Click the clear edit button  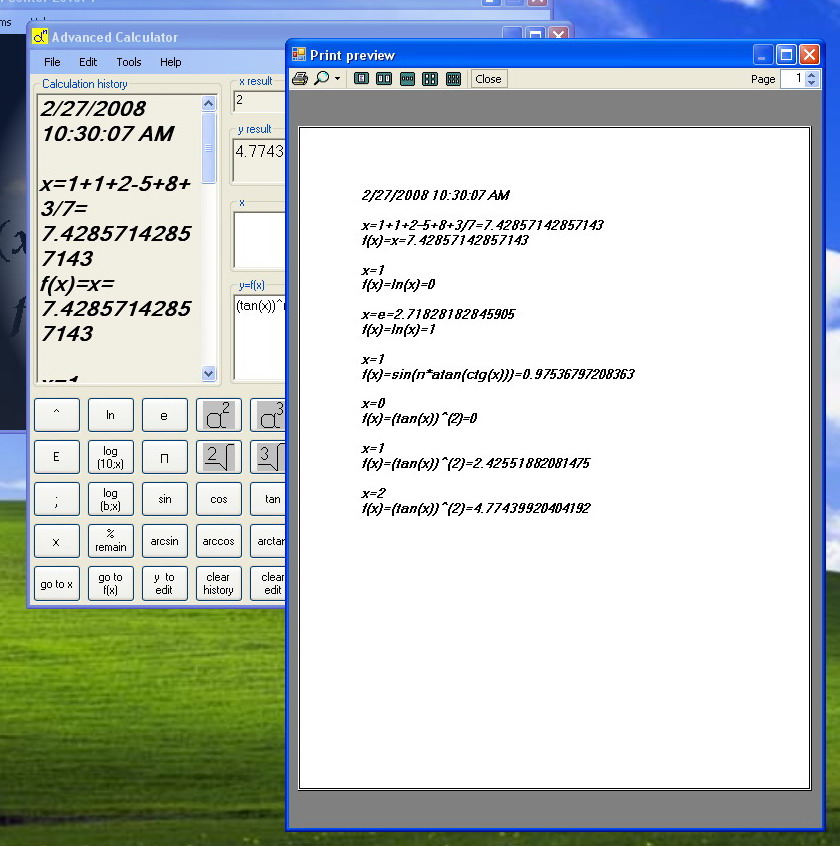pyautogui.click(x=268, y=583)
